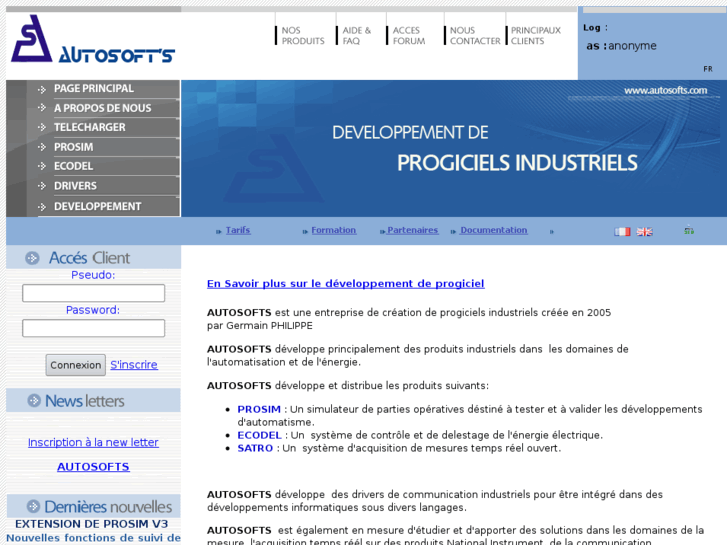This screenshot has width=727, height=545.
Task: Click the bullet arrow before Formation
Action: point(305,231)
